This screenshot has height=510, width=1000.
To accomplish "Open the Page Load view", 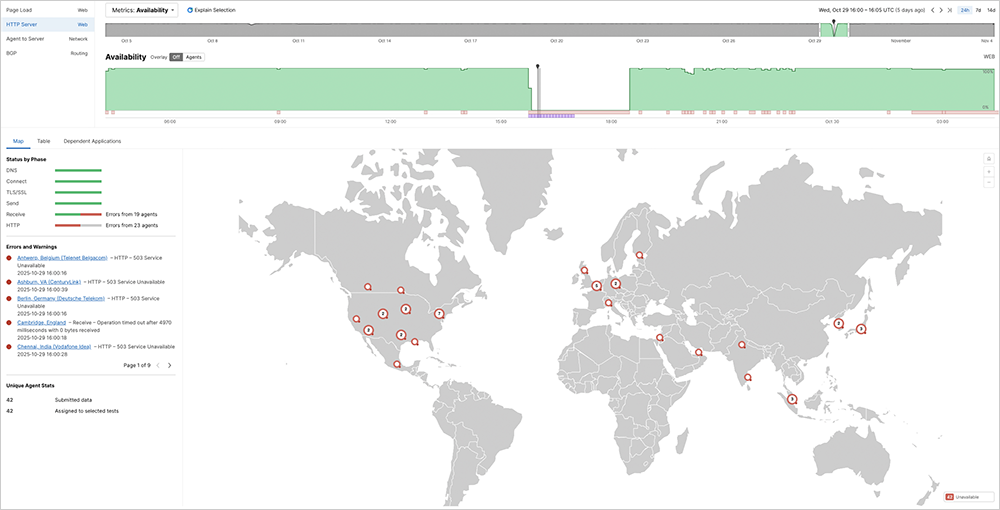I will pos(47,10).
